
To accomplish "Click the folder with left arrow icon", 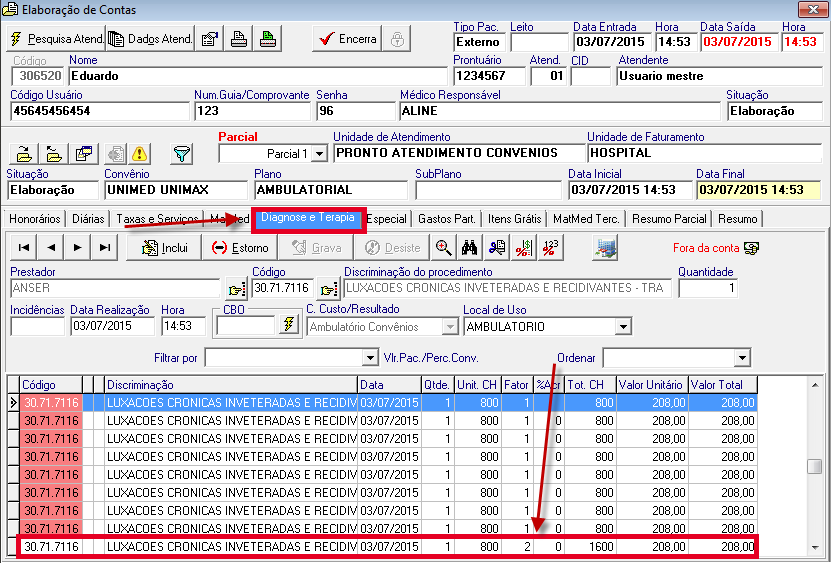I will click(54, 154).
